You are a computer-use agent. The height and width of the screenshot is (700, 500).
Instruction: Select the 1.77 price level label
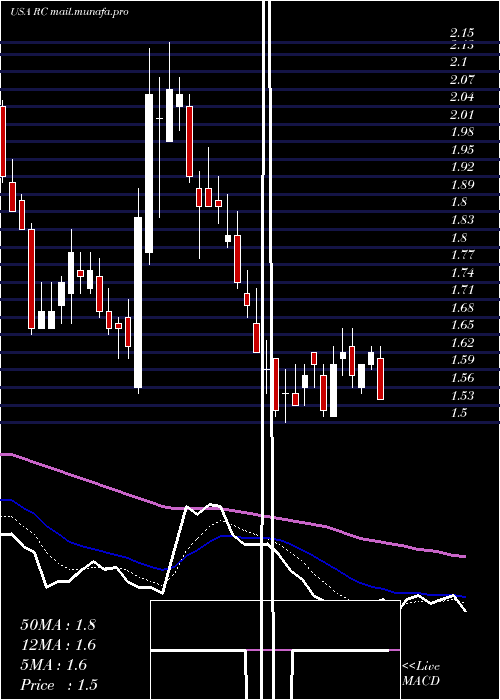click(x=462, y=255)
